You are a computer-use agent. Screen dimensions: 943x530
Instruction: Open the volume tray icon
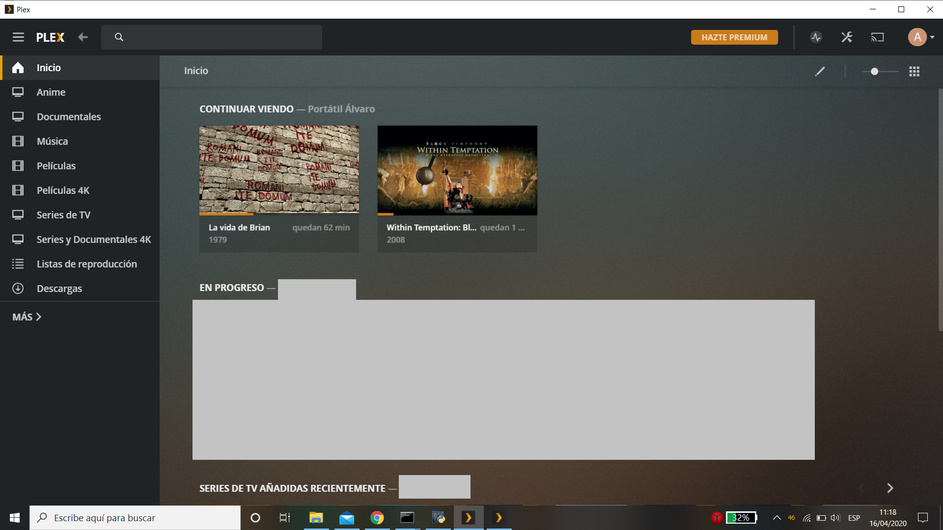pos(835,517)
